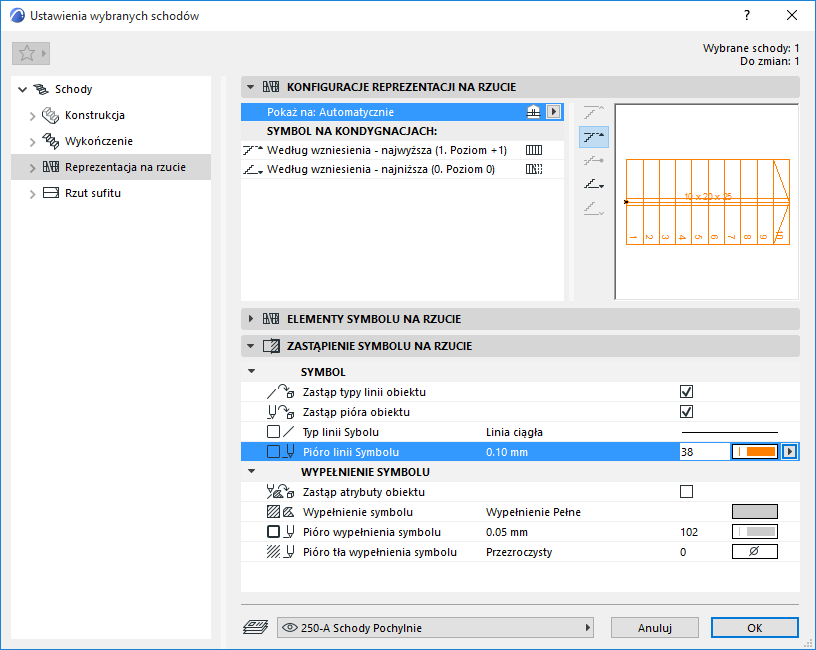
Task: Collapse the Schody tree node
Action: pos(22,90)
